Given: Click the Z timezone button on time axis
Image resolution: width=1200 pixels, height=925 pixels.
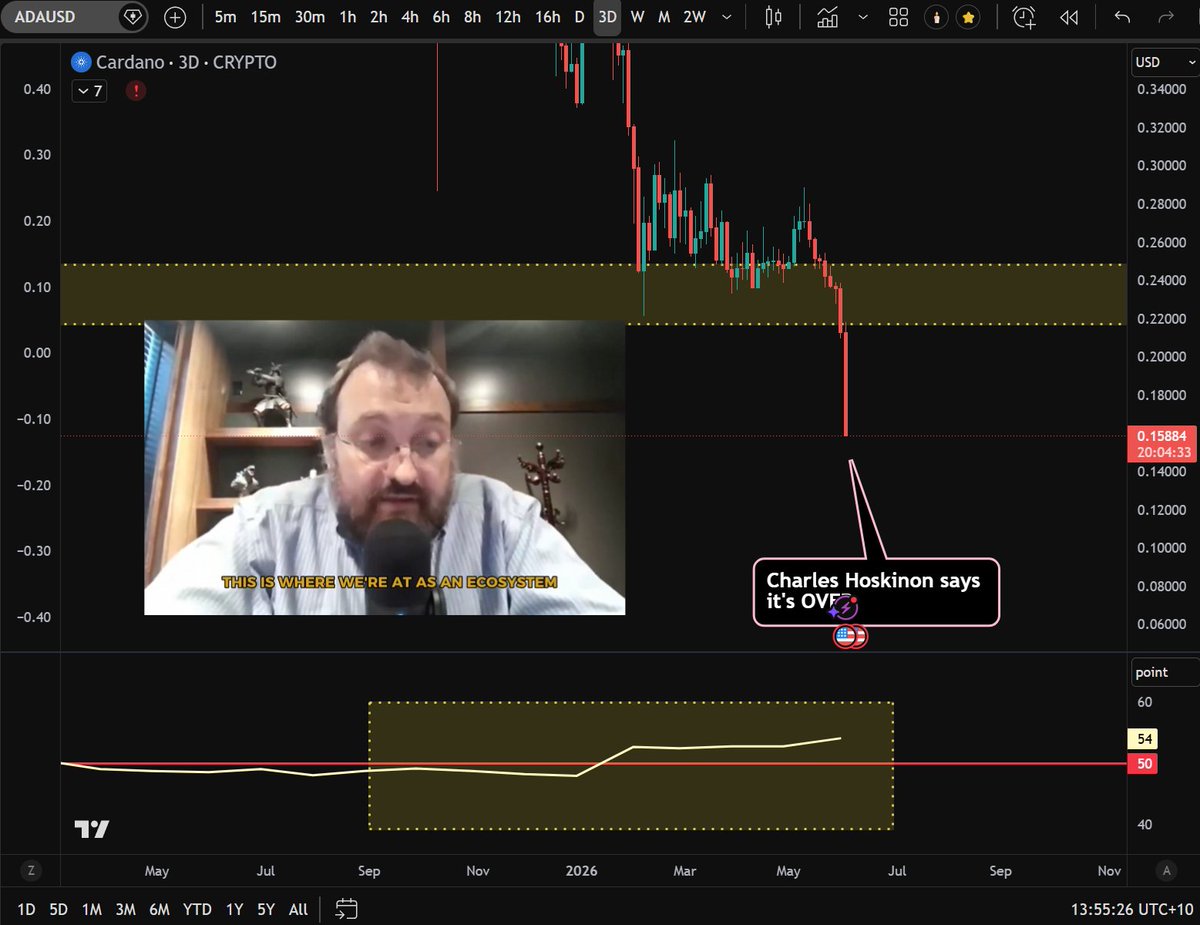Looking at the screenshot, I should point(31,870).
